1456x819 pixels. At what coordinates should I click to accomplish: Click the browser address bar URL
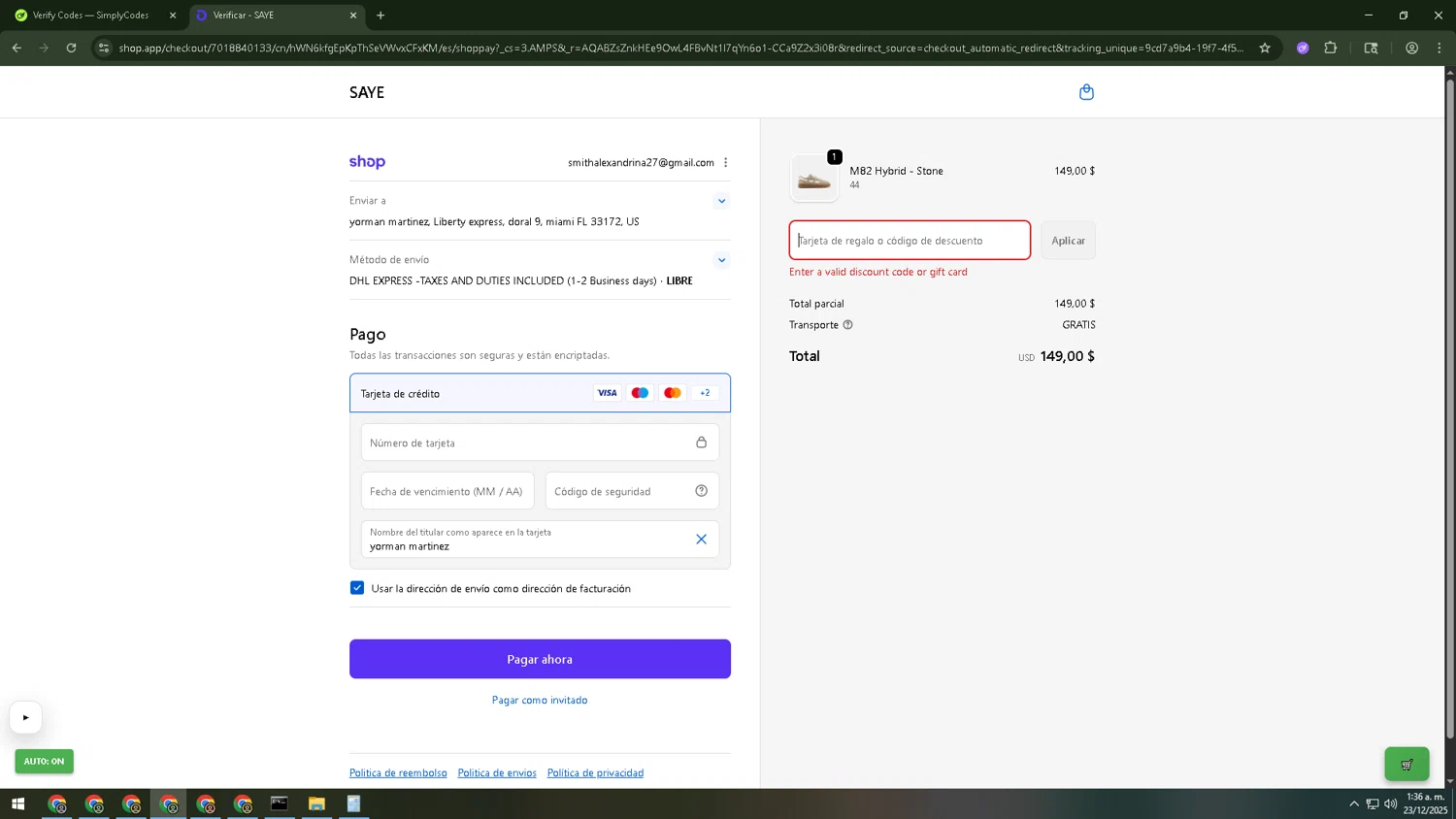coord(680,48)
